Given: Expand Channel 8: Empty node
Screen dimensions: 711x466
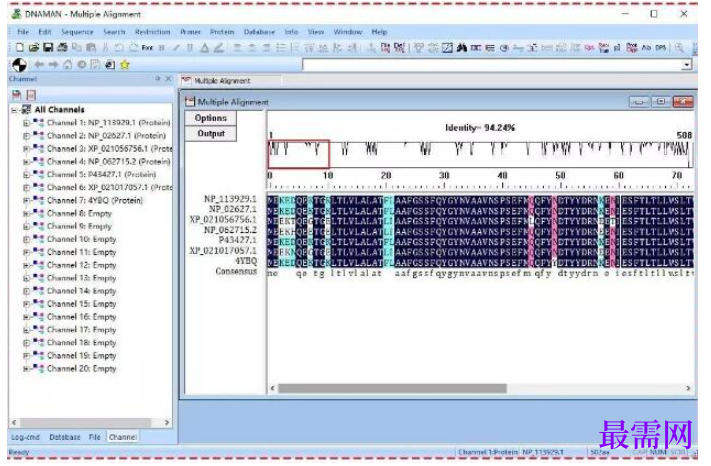Looking at the screenshot, I should click(x=26, y=214).
